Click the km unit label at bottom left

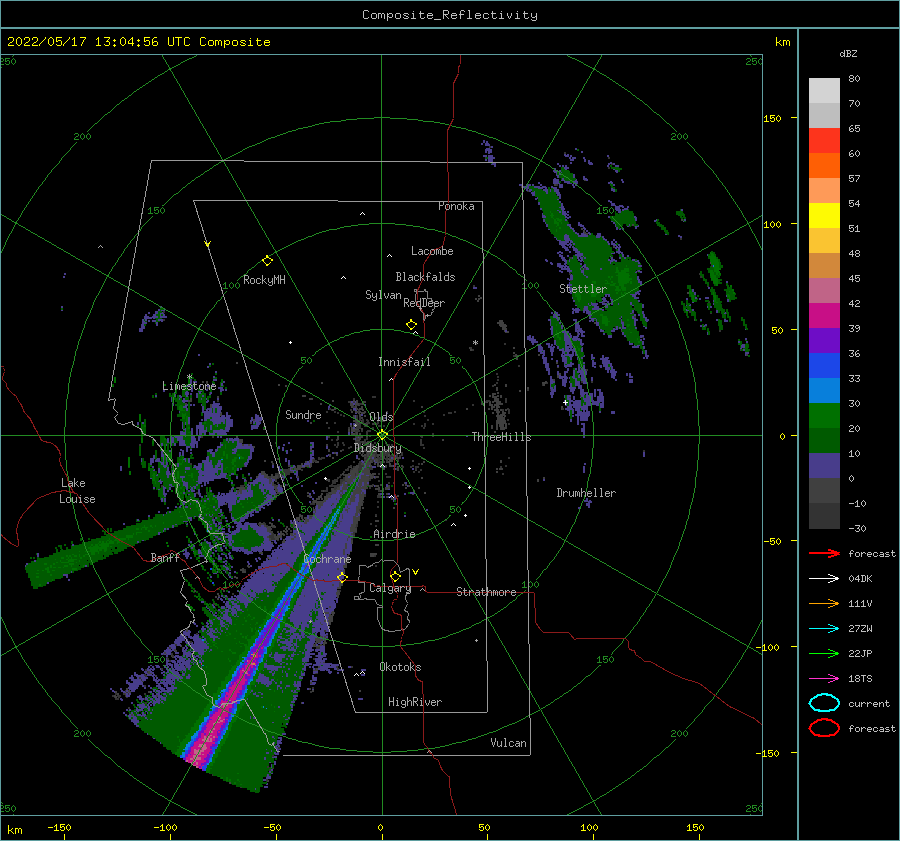pos(15,830)
